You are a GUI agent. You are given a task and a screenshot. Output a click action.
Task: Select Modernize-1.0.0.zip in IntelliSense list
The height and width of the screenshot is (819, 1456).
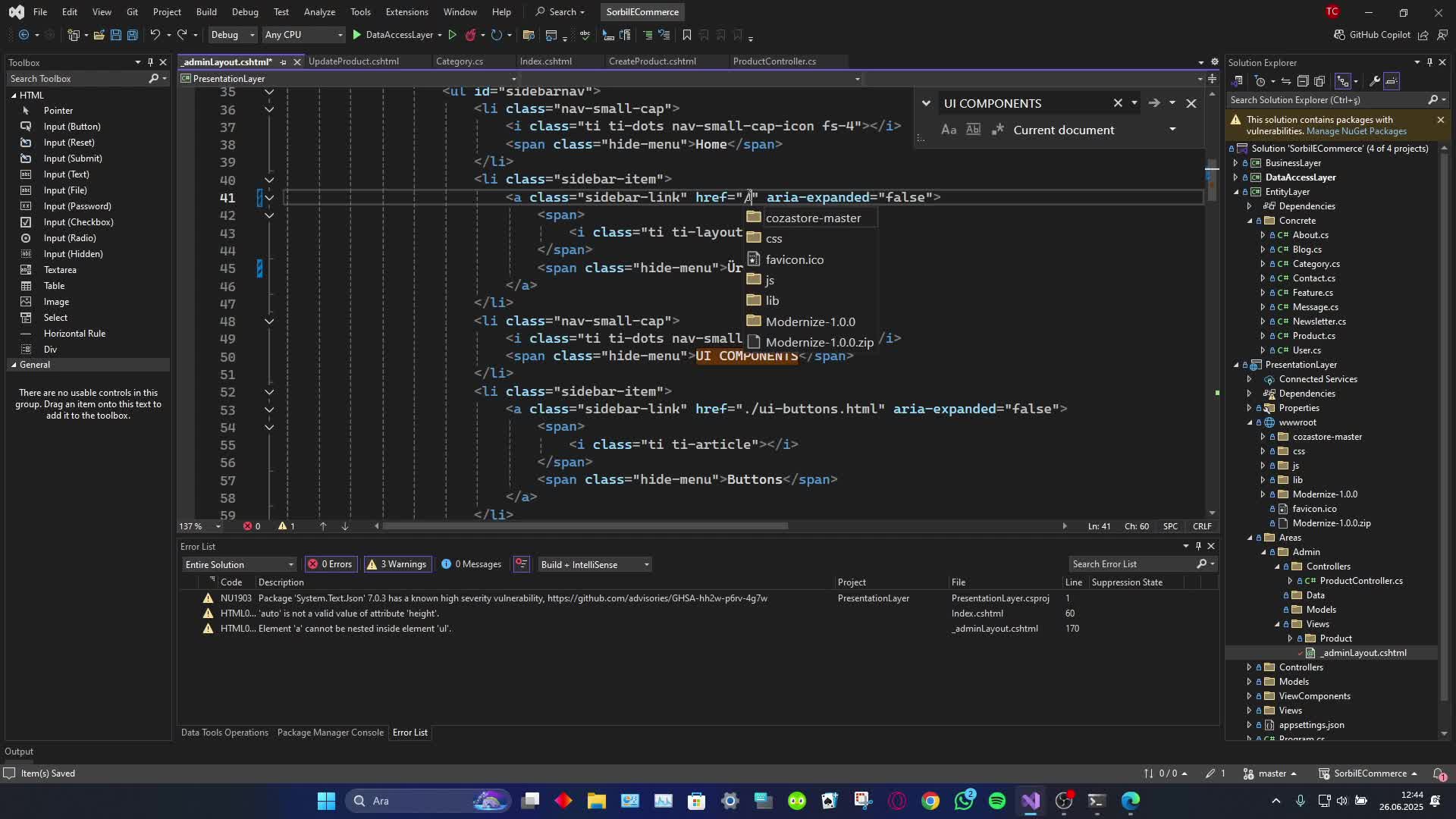tap(811, 342)
